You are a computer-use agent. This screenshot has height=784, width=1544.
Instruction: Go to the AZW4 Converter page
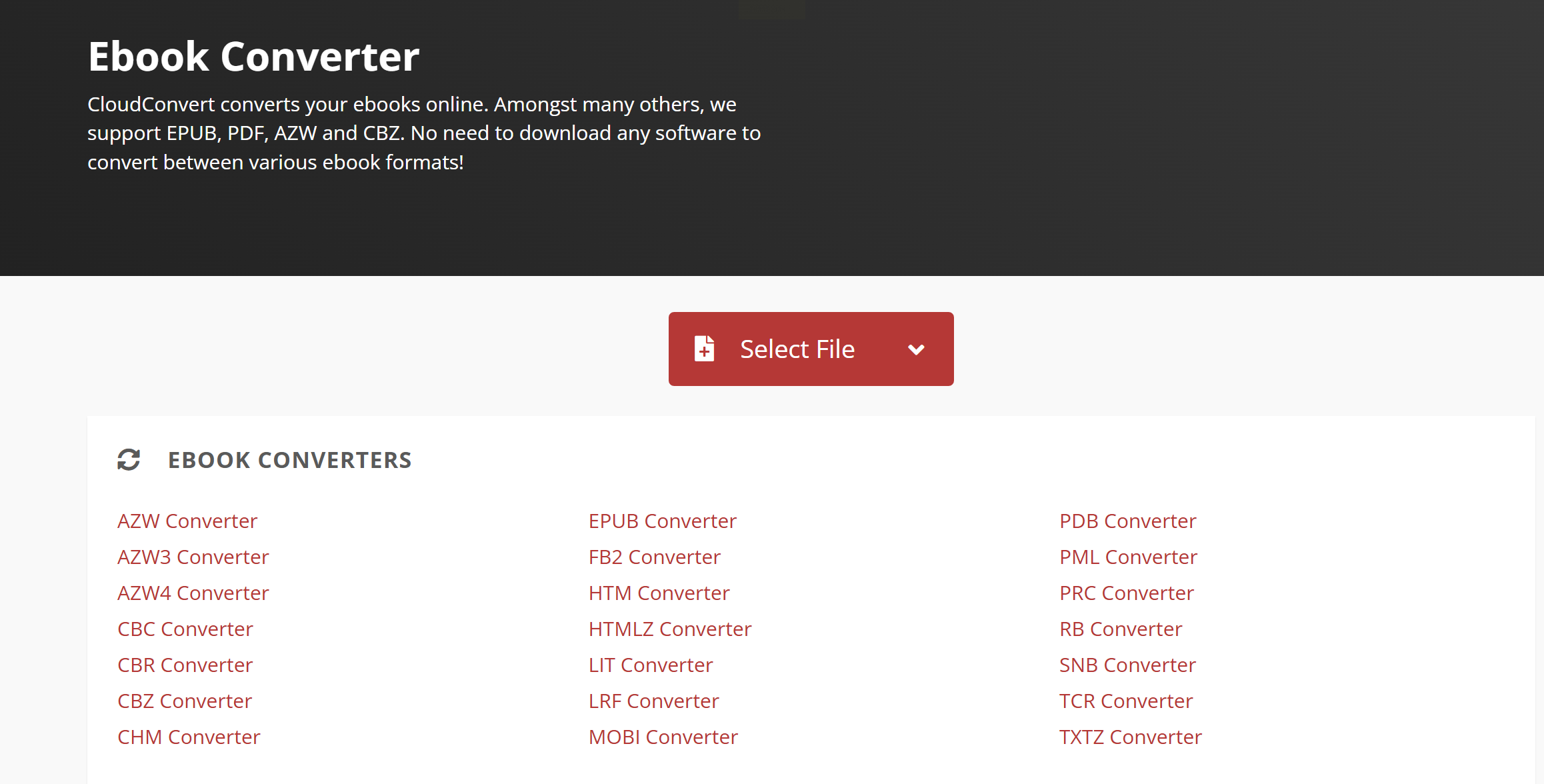point(193,593)
